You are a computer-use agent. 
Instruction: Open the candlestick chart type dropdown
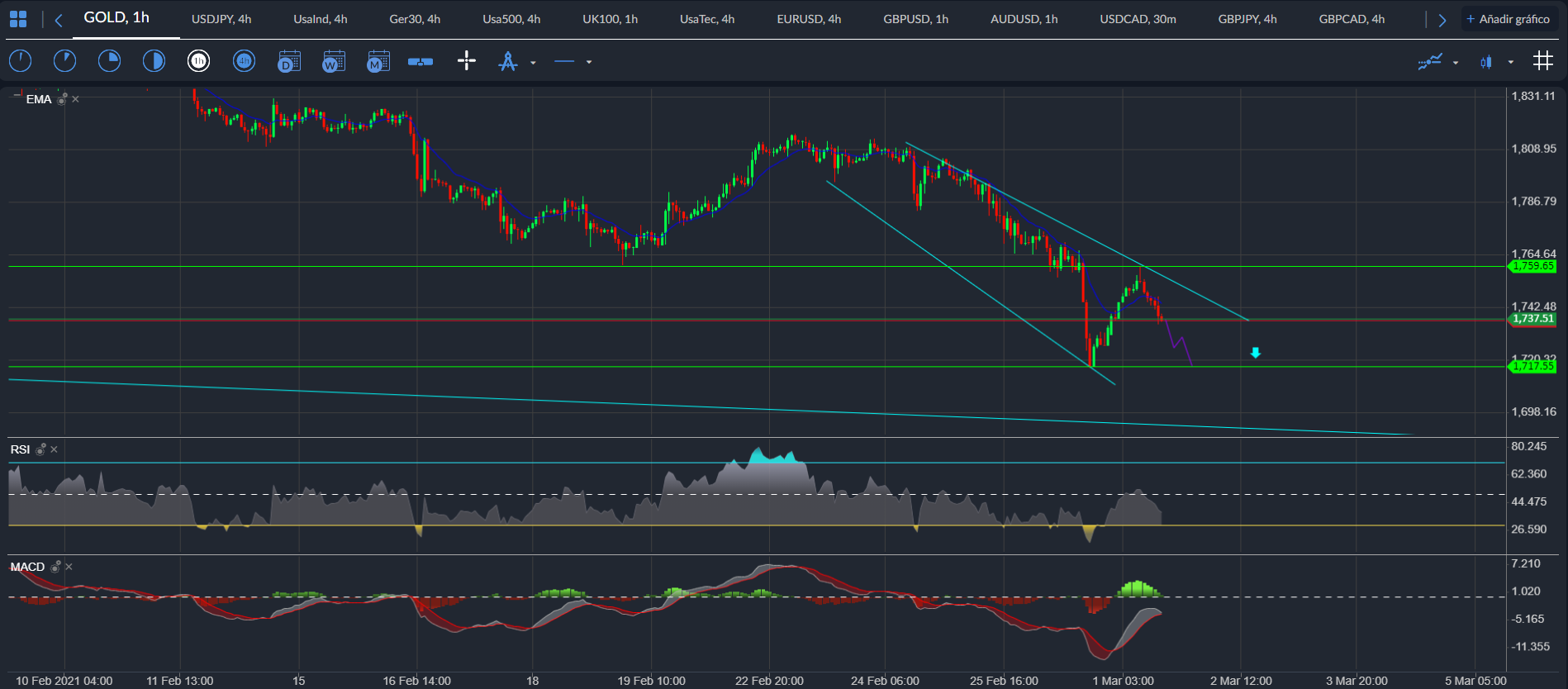(1511, 62)
